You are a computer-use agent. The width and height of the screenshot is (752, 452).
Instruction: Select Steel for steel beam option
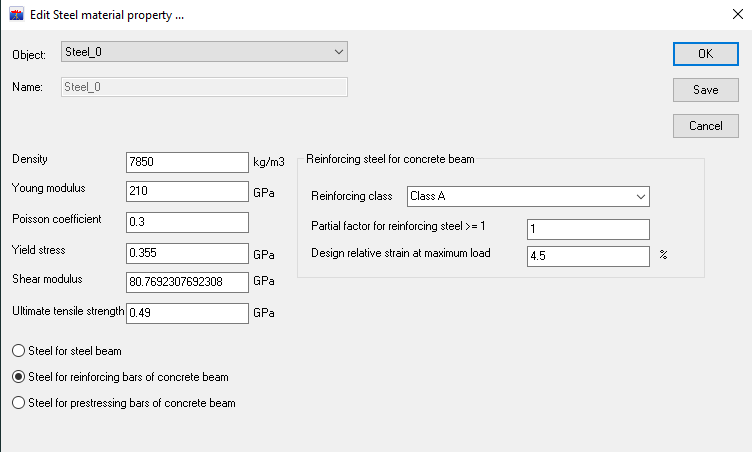[18, 351]
